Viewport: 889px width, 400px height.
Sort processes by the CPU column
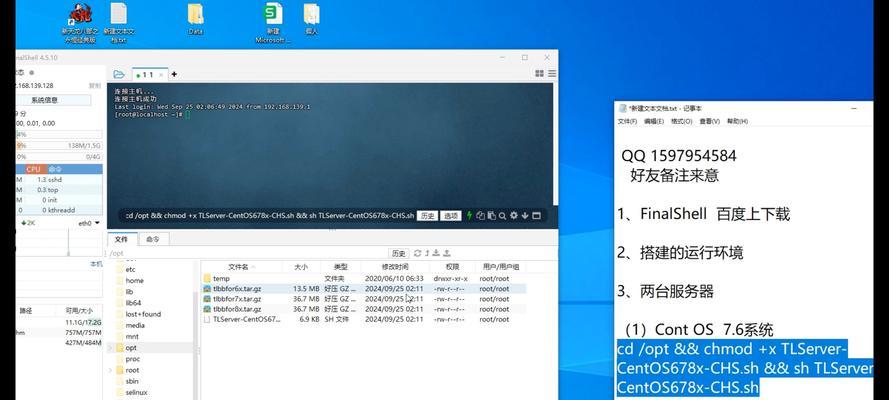[33, 169]
